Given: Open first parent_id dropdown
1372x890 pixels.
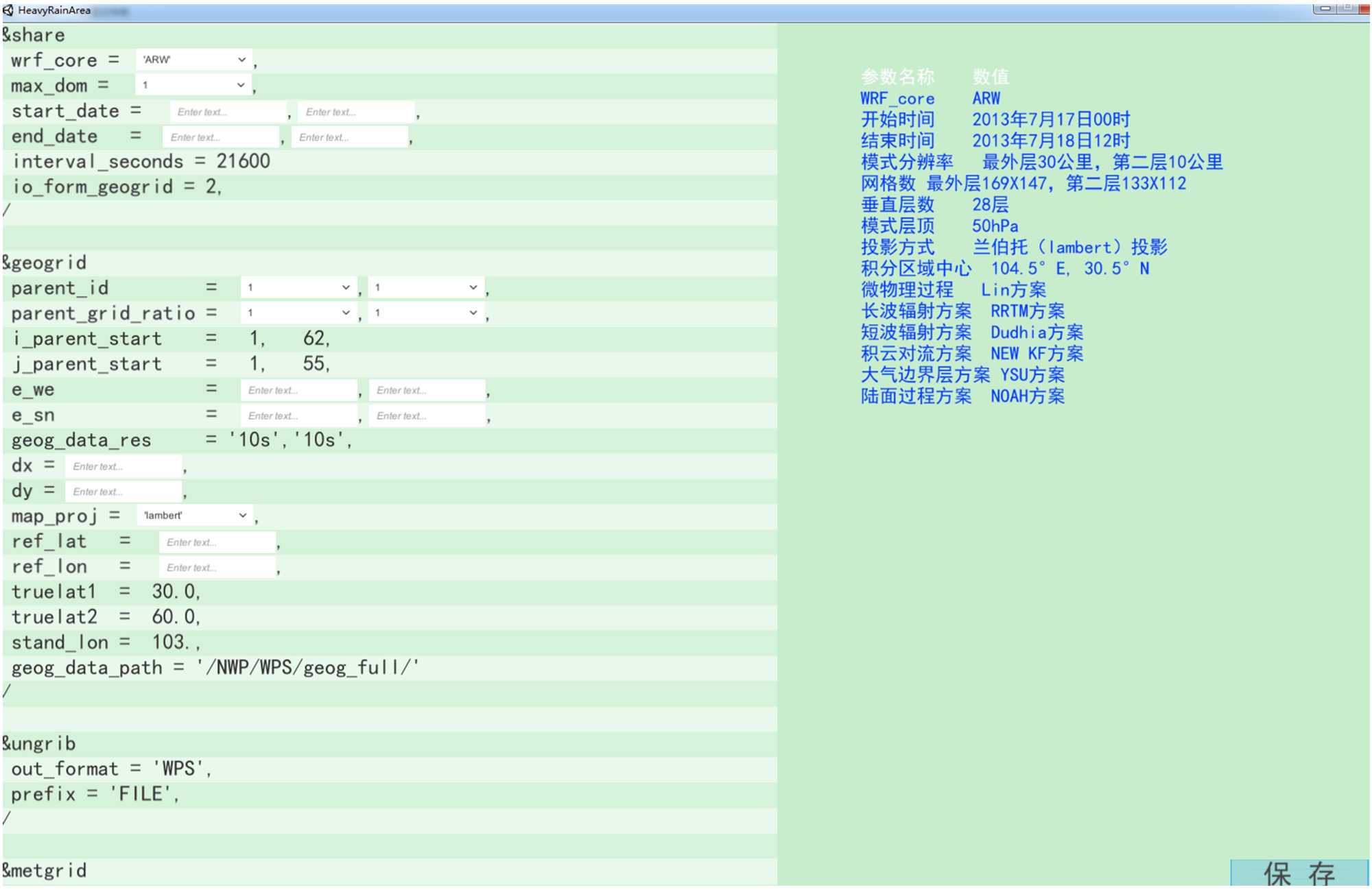Looking at the screenshot, I should click(x=298, y=287).
